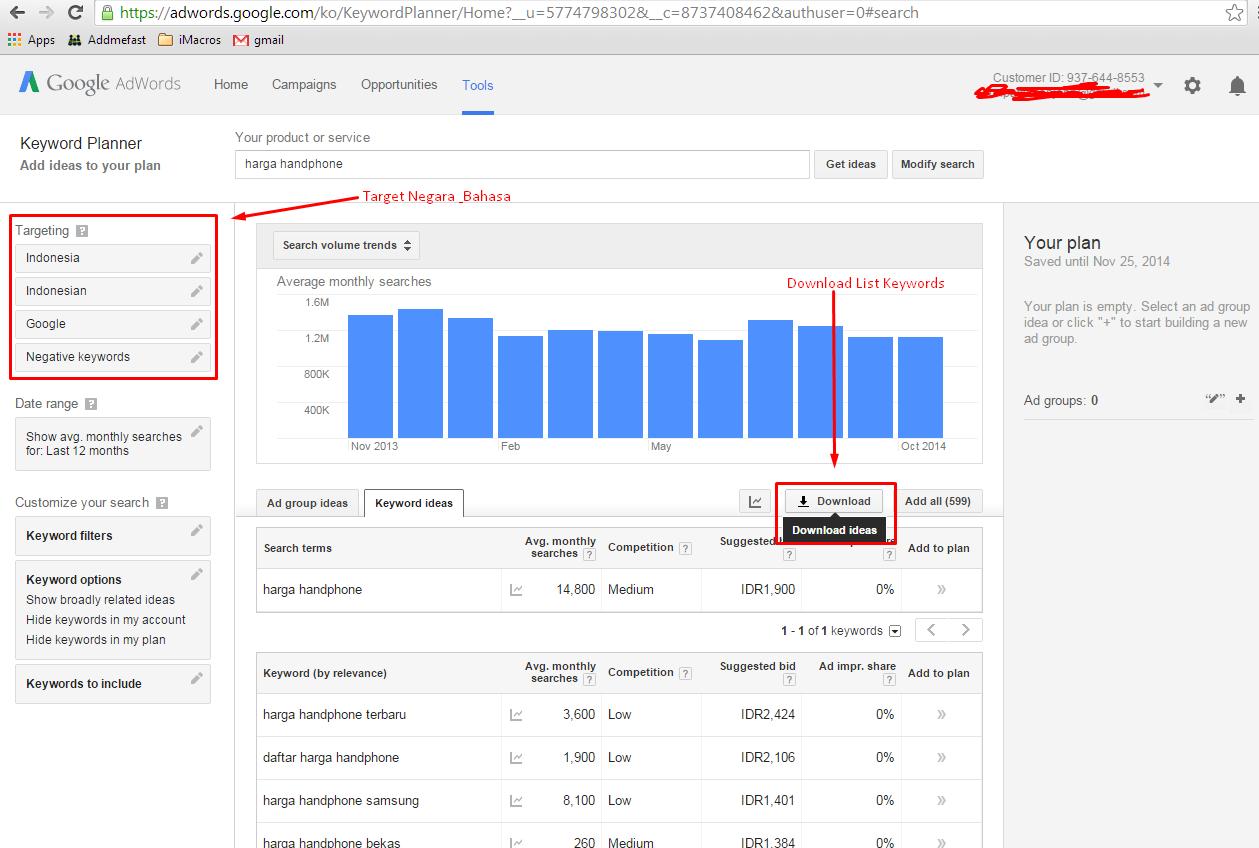Click the Add all (599) button

(937, 501)
